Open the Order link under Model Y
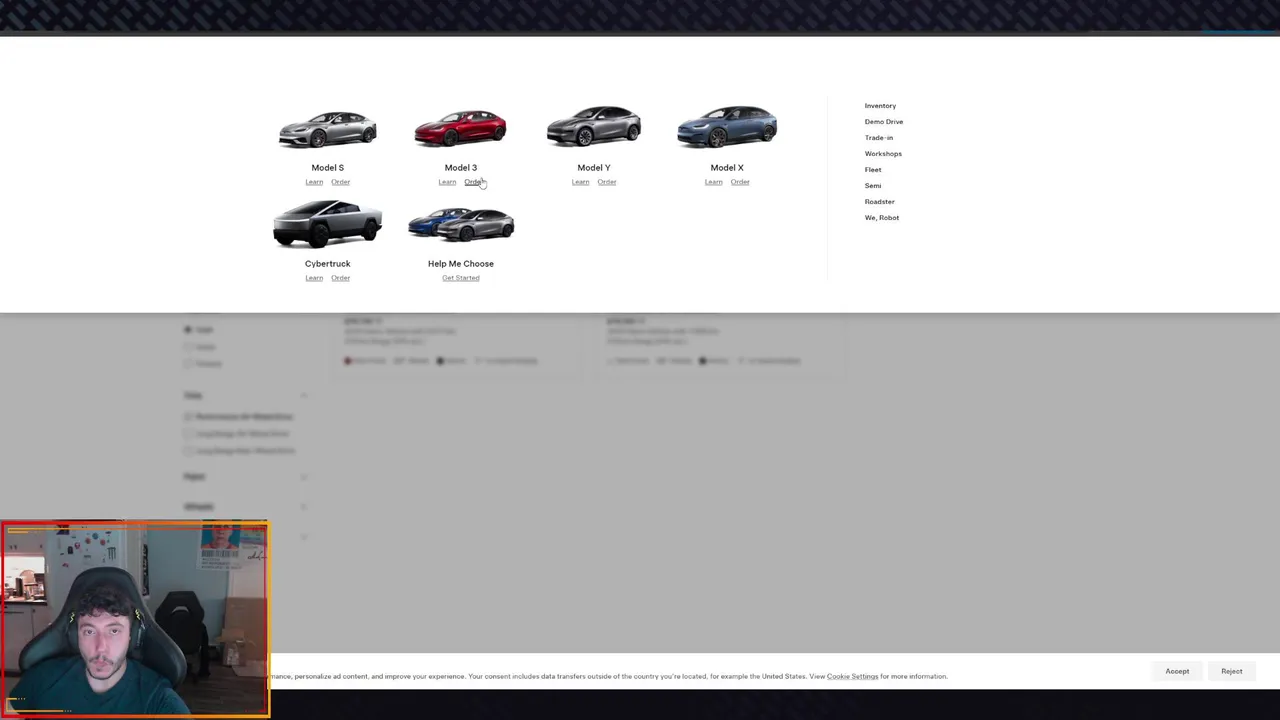 point(607,182)
